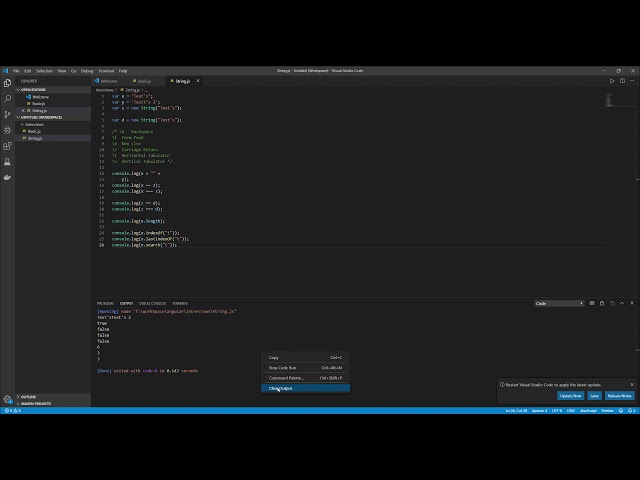Toggle the output scroll lock icon
Screen dimensions: 640x480
602,303
